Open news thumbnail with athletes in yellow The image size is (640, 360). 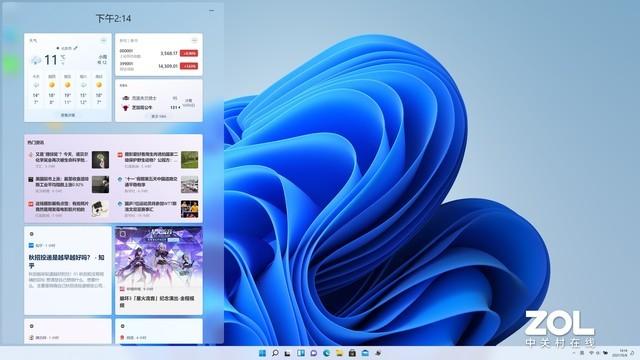tap(189, 209)
